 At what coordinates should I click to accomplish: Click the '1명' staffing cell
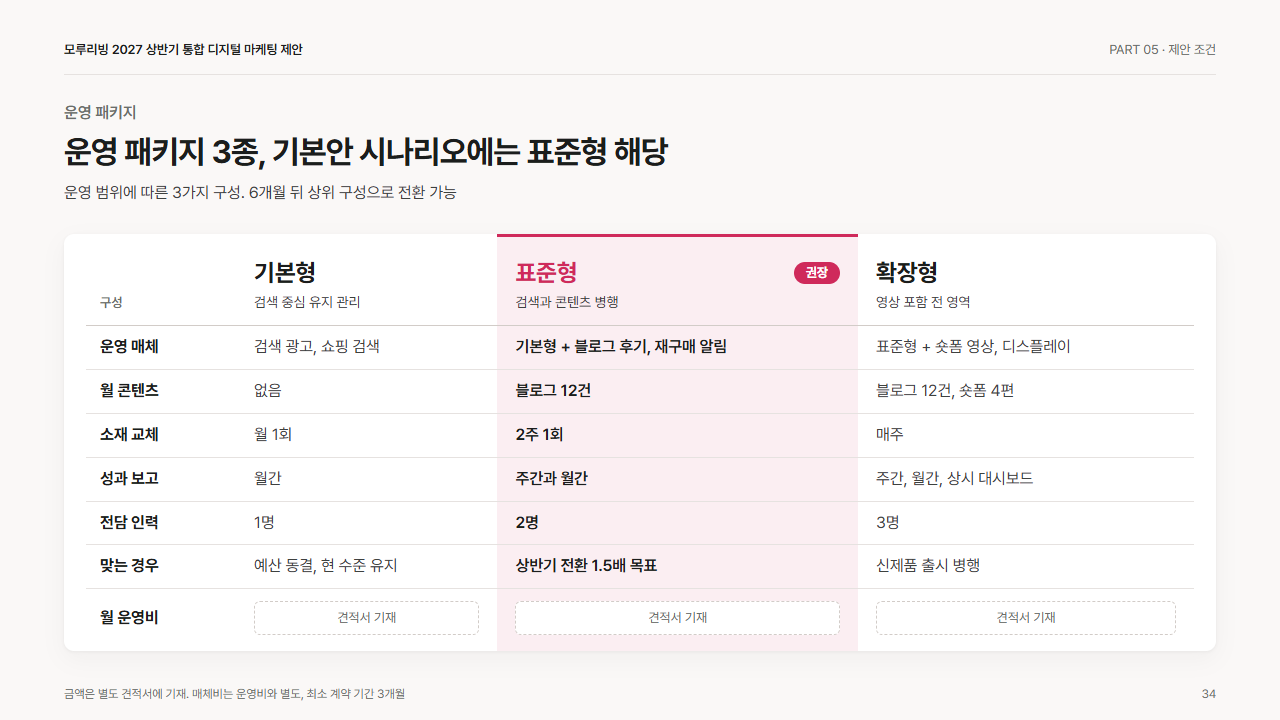coord(264,522)
